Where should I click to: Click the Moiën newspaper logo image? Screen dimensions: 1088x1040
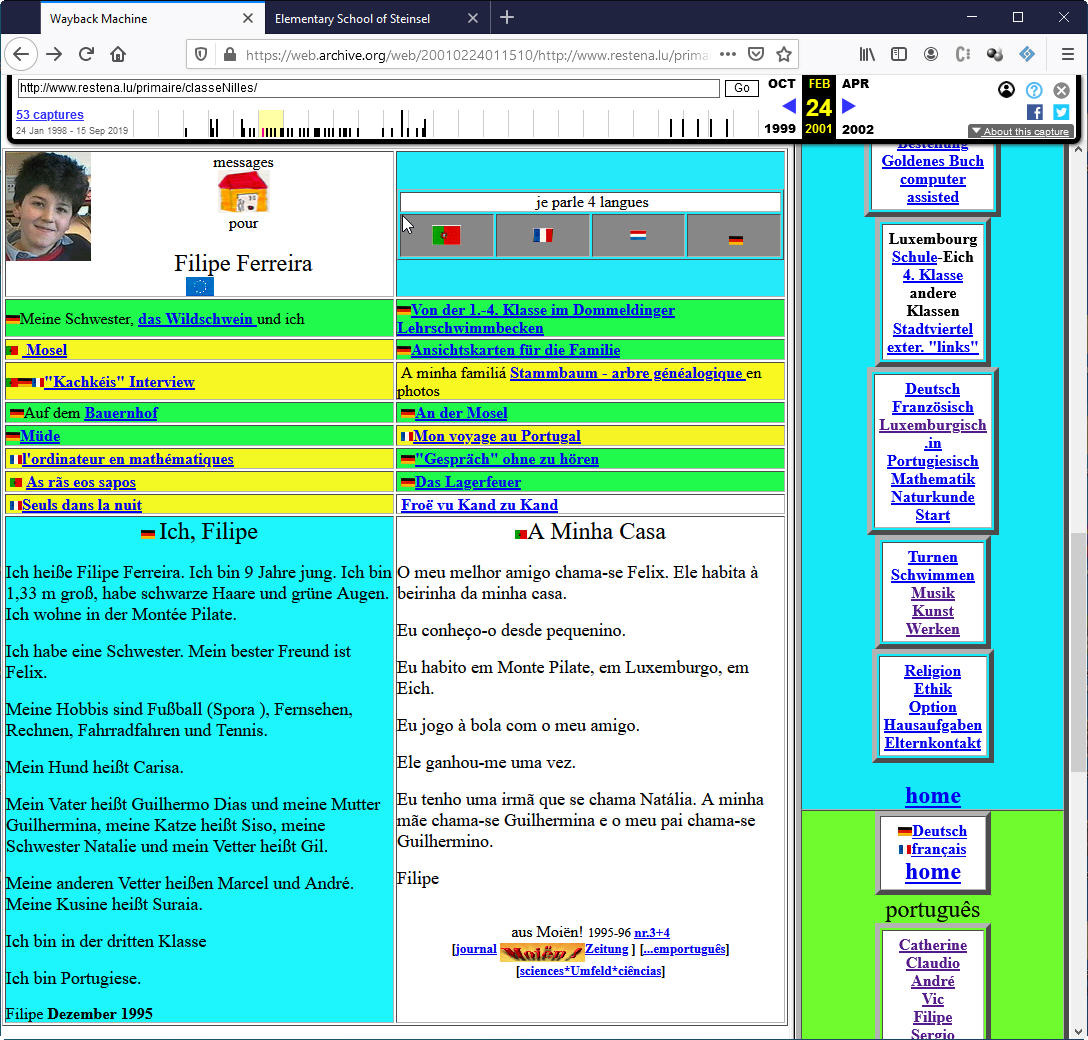(542, 952)
